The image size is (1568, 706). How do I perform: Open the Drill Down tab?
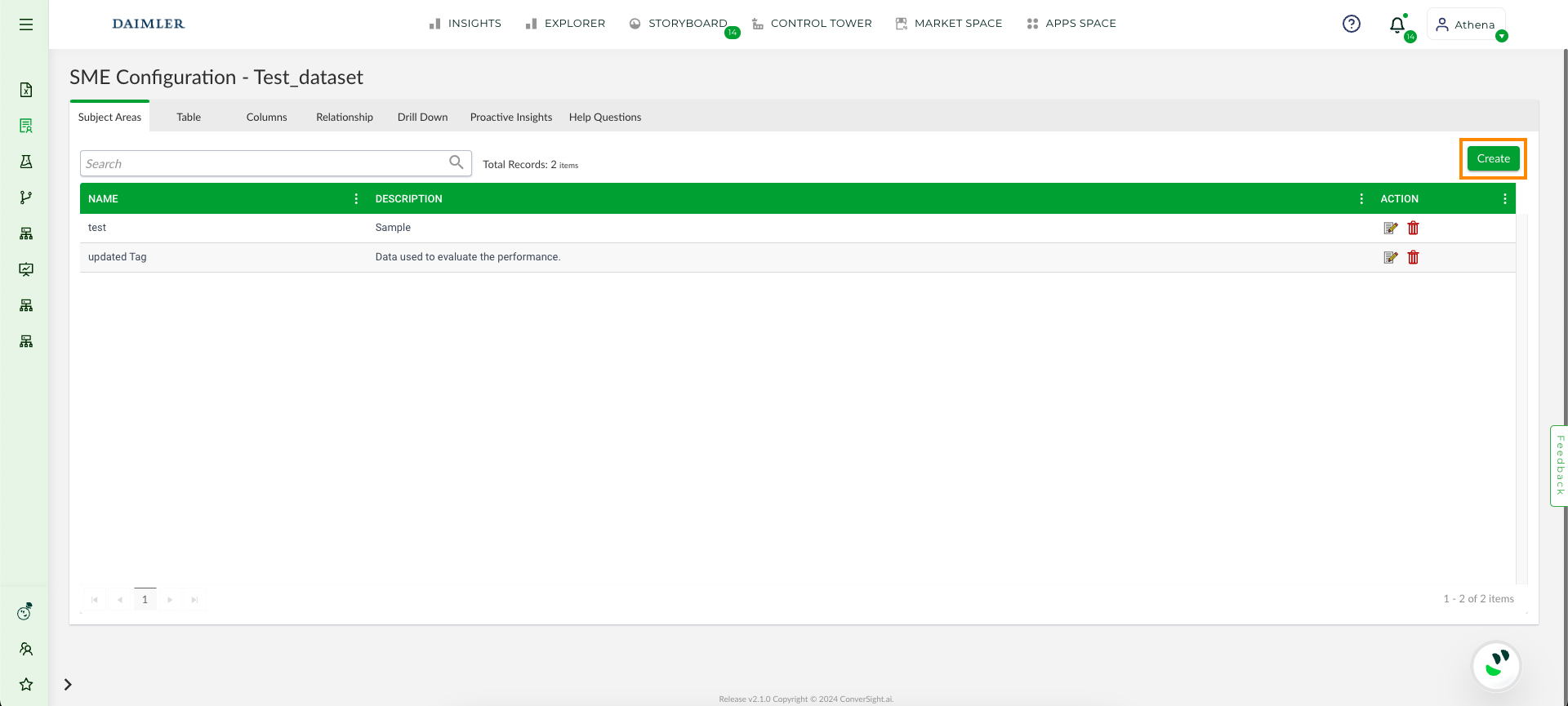(423, 117)
